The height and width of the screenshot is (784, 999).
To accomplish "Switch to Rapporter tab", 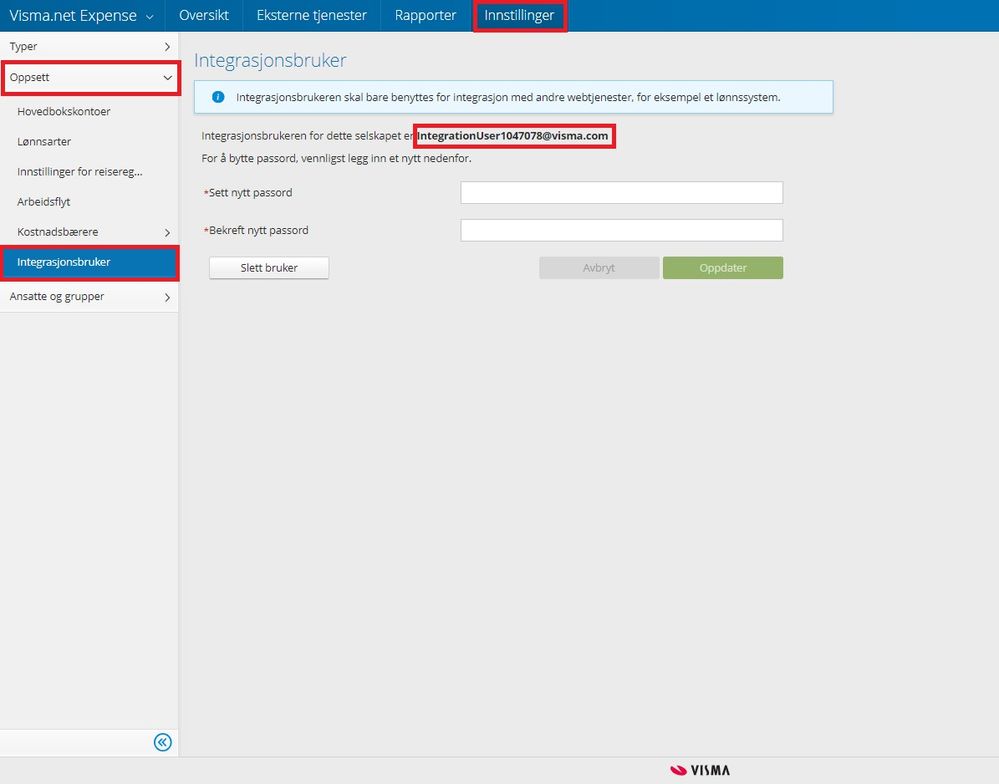I will point(426,15).
